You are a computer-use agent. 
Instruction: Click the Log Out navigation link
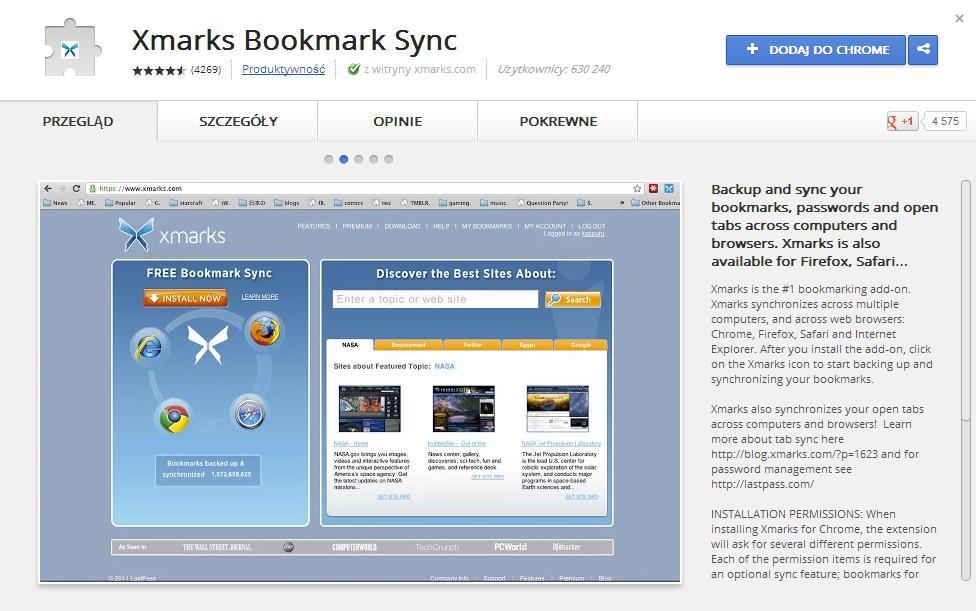[x=591, y=226]
